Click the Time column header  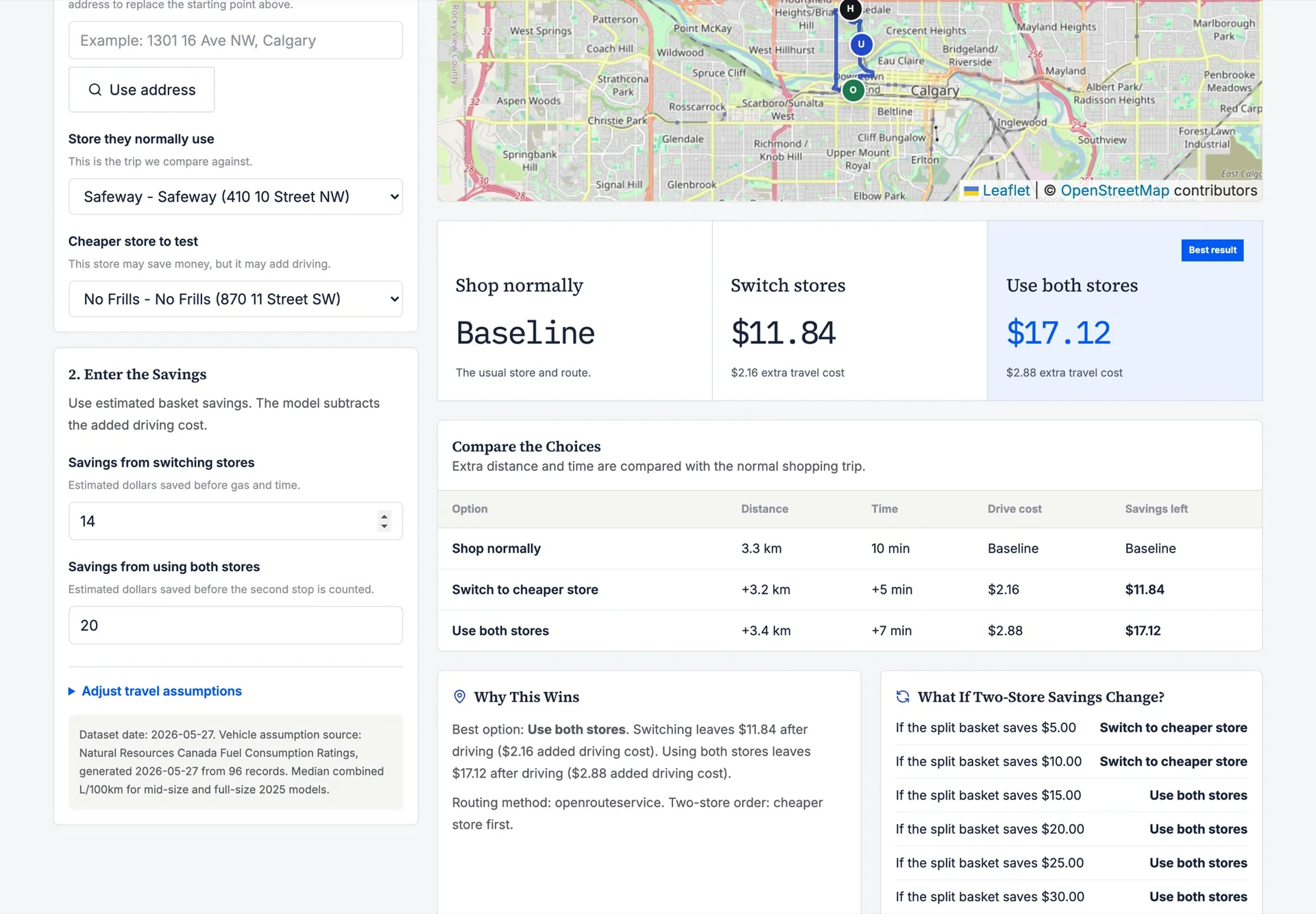[x=884, y=509]
